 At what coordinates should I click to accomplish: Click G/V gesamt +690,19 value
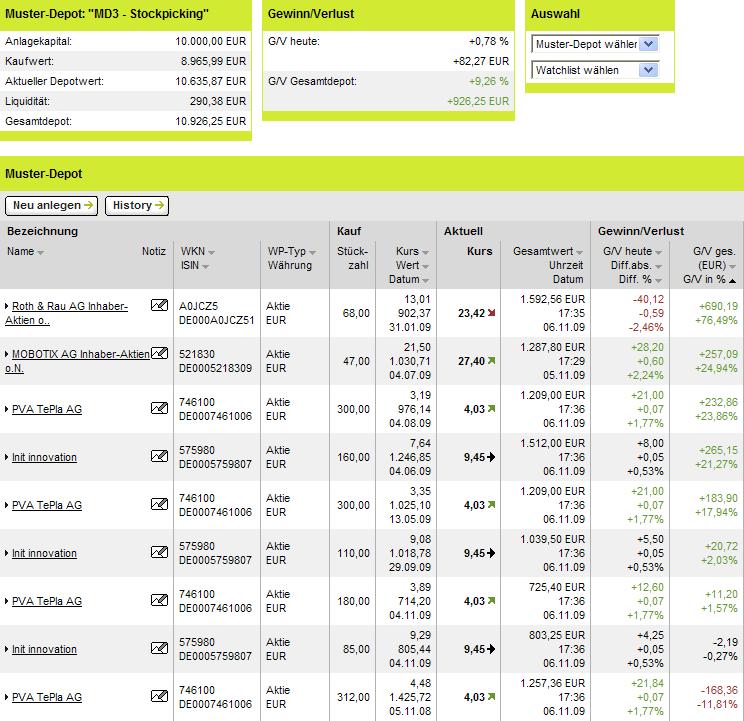pos(718,306)
